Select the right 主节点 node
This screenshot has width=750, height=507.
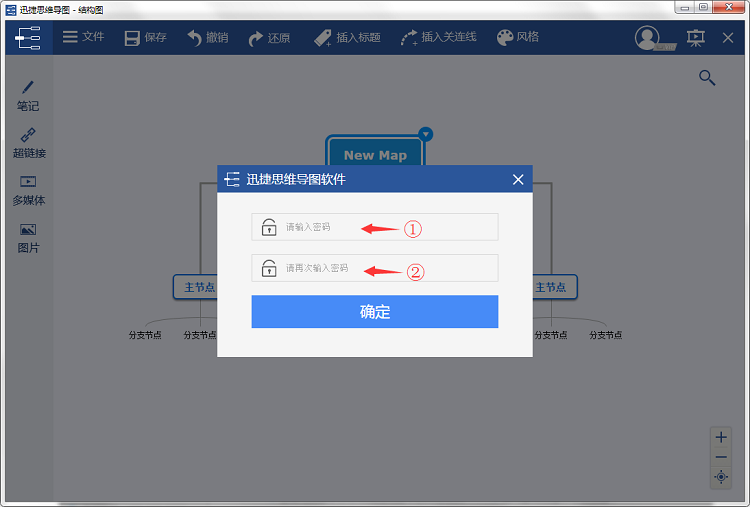(x=554, y=287)
